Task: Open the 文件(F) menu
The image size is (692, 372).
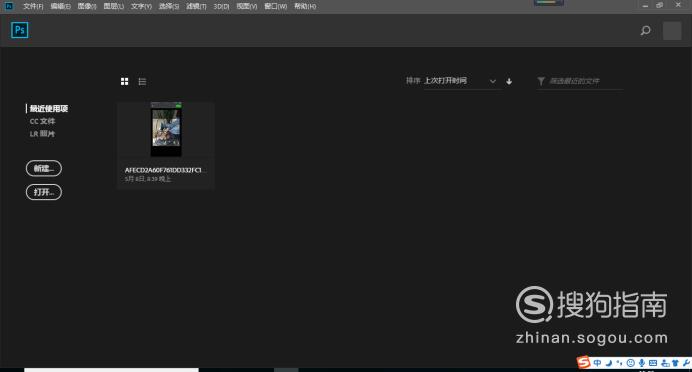Action: click(33, 6)
